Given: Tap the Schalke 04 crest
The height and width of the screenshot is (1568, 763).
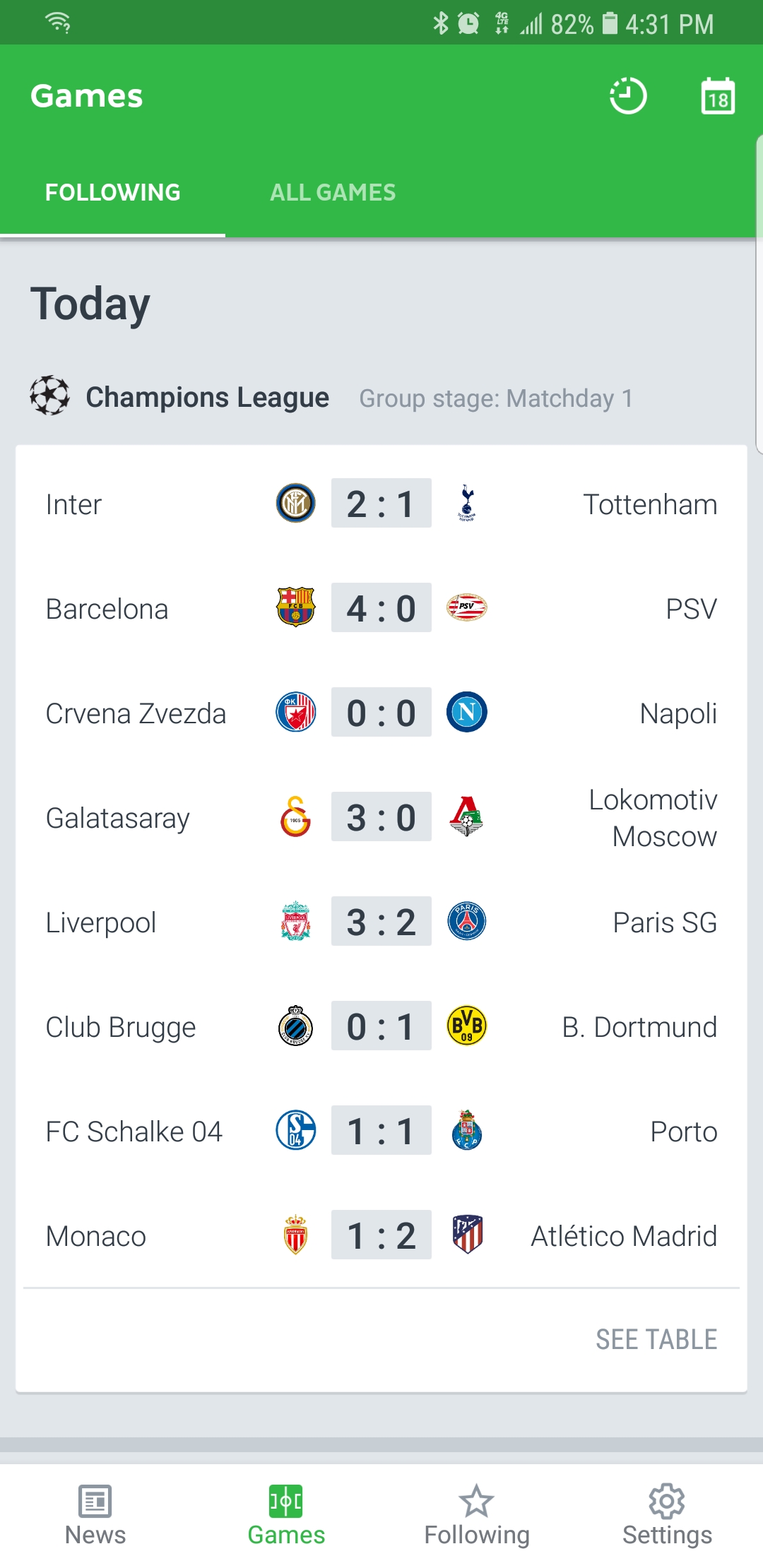Looking at the screenshot, I should 295,1131.
